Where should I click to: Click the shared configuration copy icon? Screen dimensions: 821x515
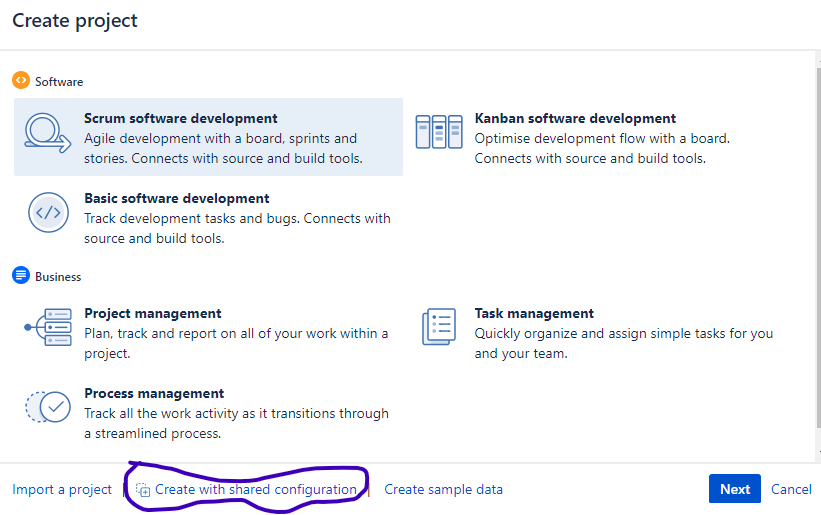(143, 490)
